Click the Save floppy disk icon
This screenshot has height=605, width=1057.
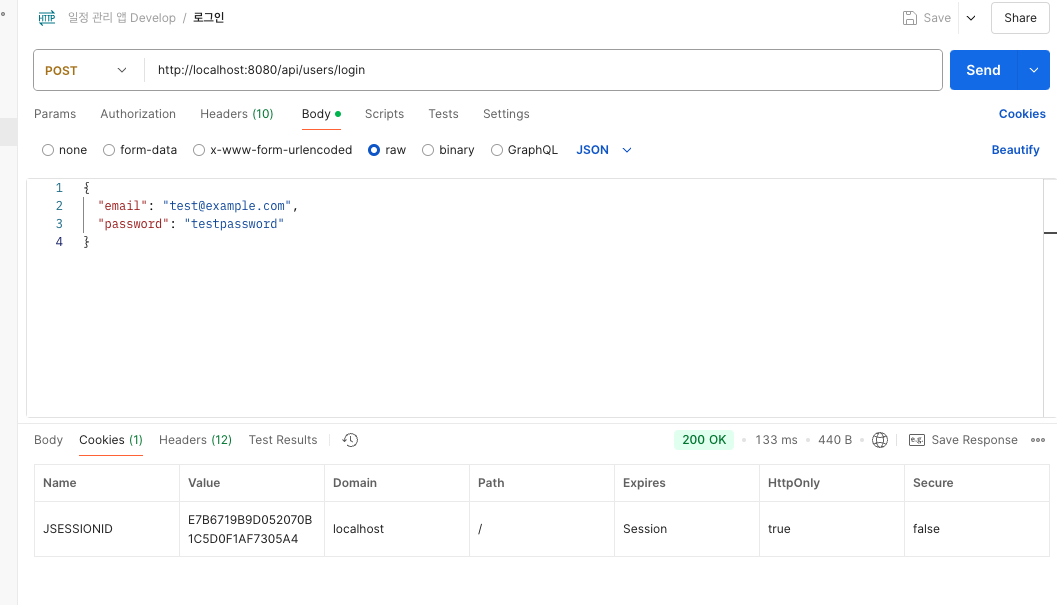(909, 18)
